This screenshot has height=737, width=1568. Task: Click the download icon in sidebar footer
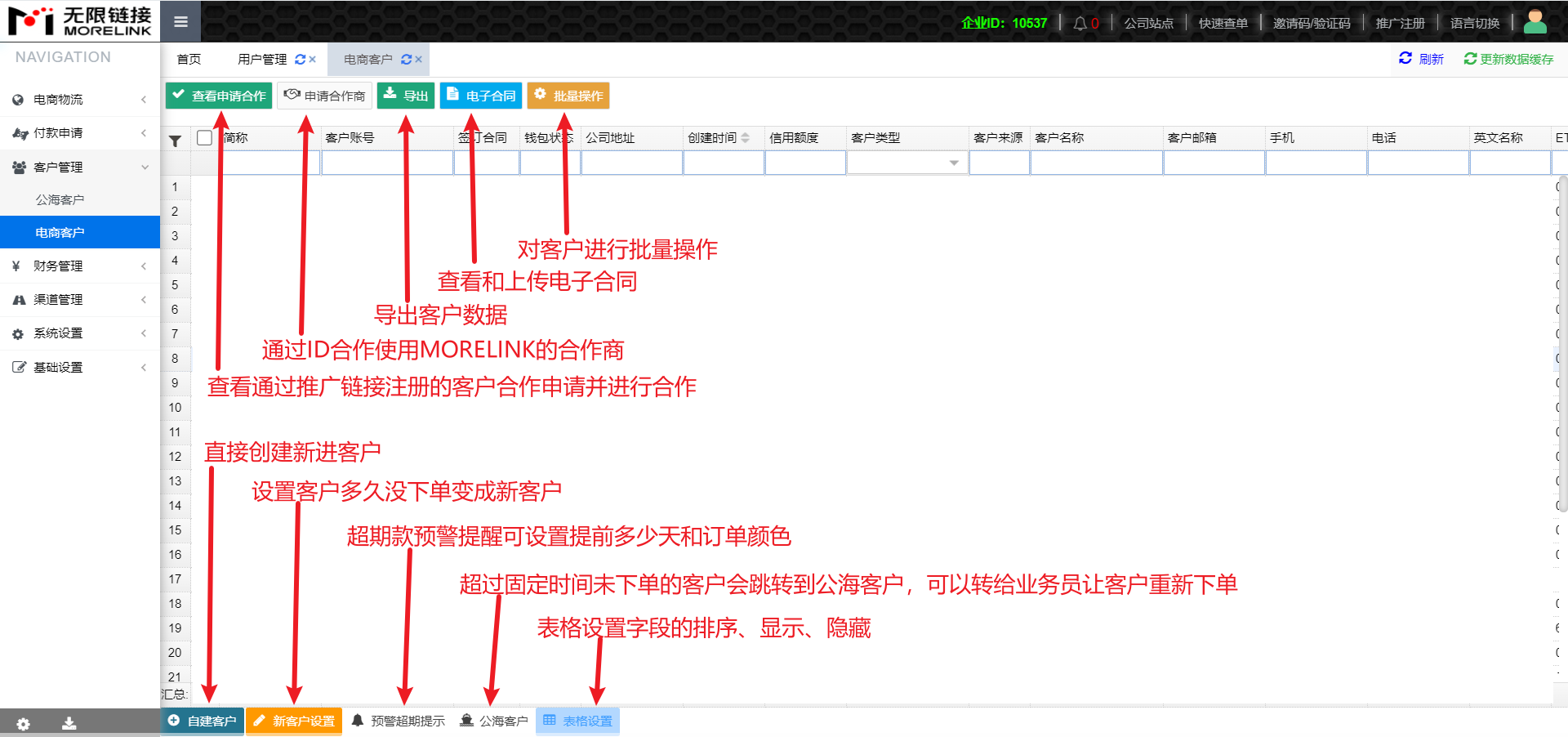point(69,724)
